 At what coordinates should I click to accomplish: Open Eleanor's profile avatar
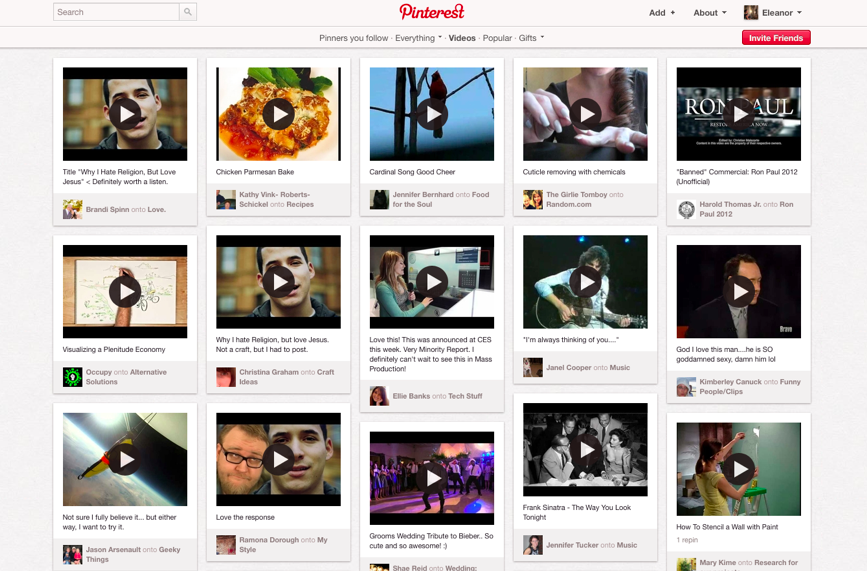[x=751, y=12]
